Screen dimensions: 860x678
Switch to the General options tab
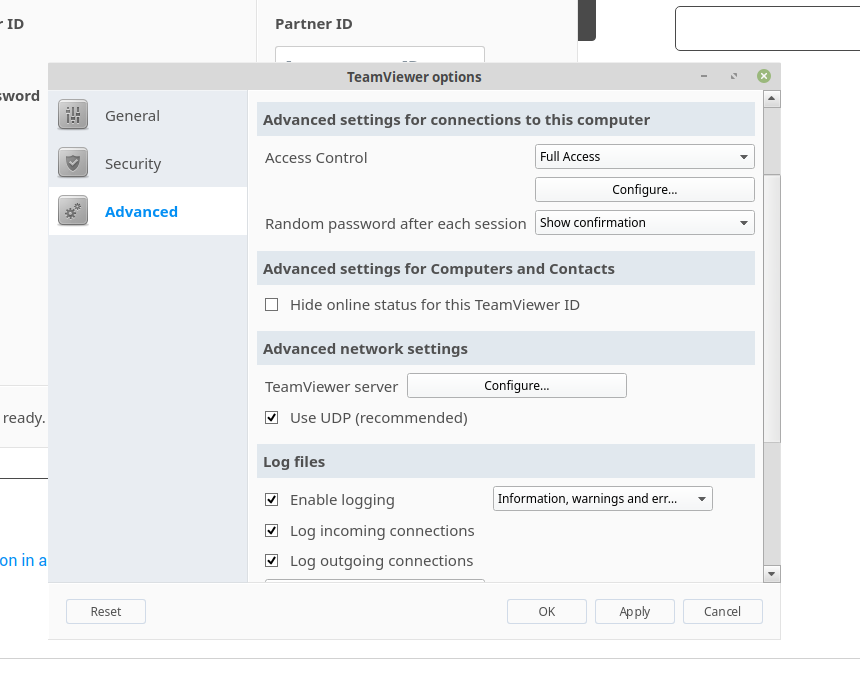click(132, 116)
